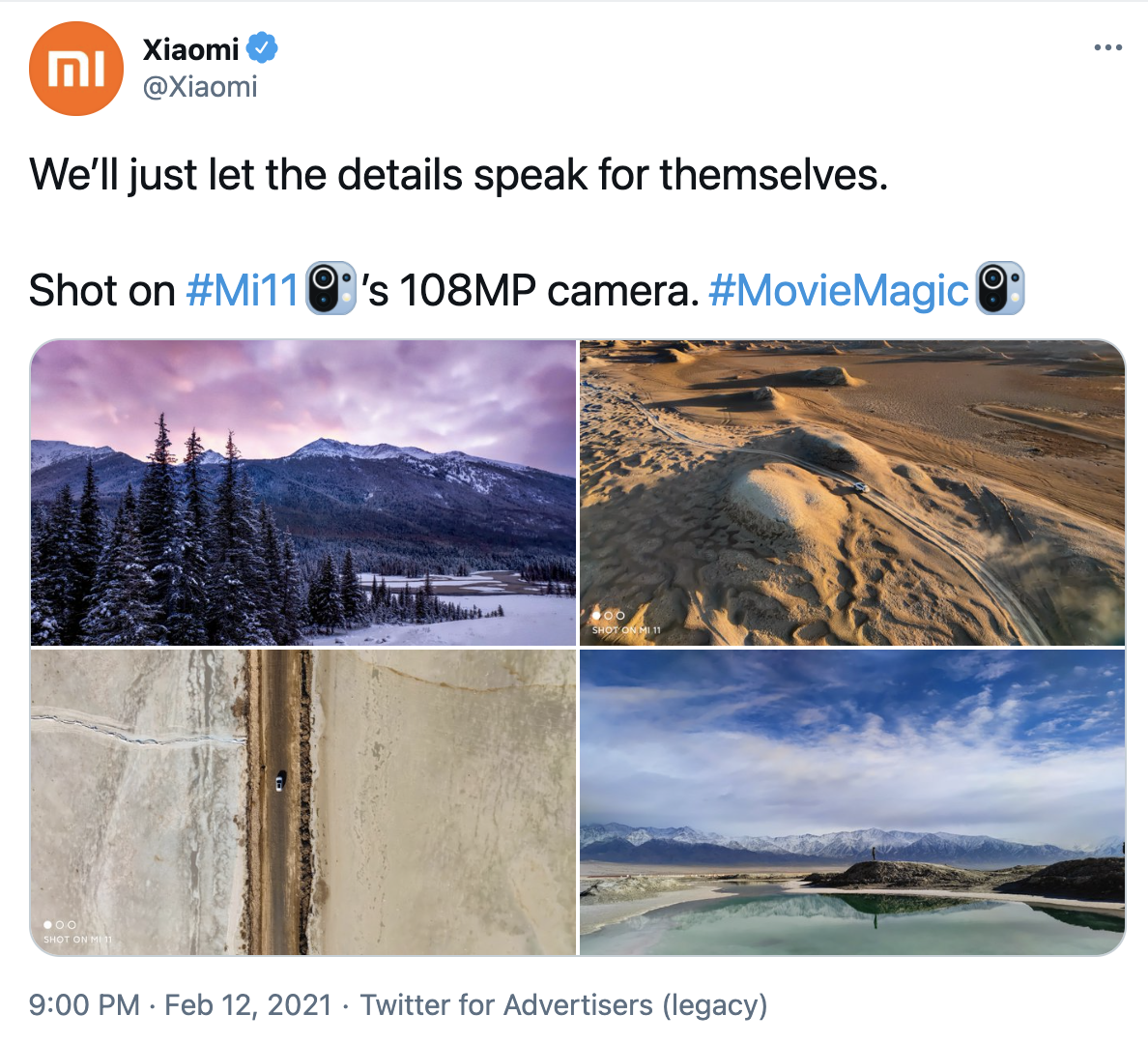1148x1044 pixels.
Task: Open the aerial road with car photo
Action: (303, 802)
